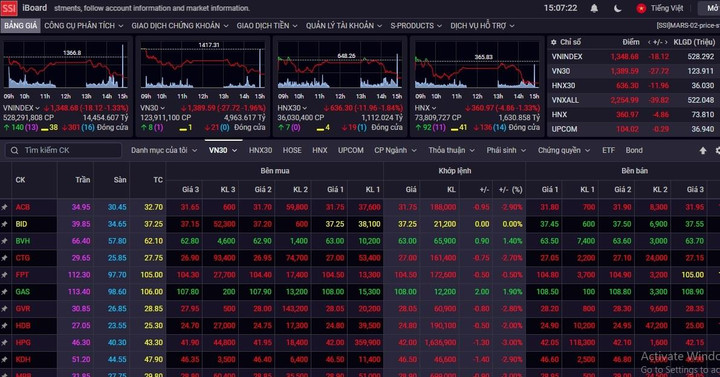Expand Danh mục của tôi list
Image resolution: width=720 pixels, height=377 pixels.
point(164,150)
